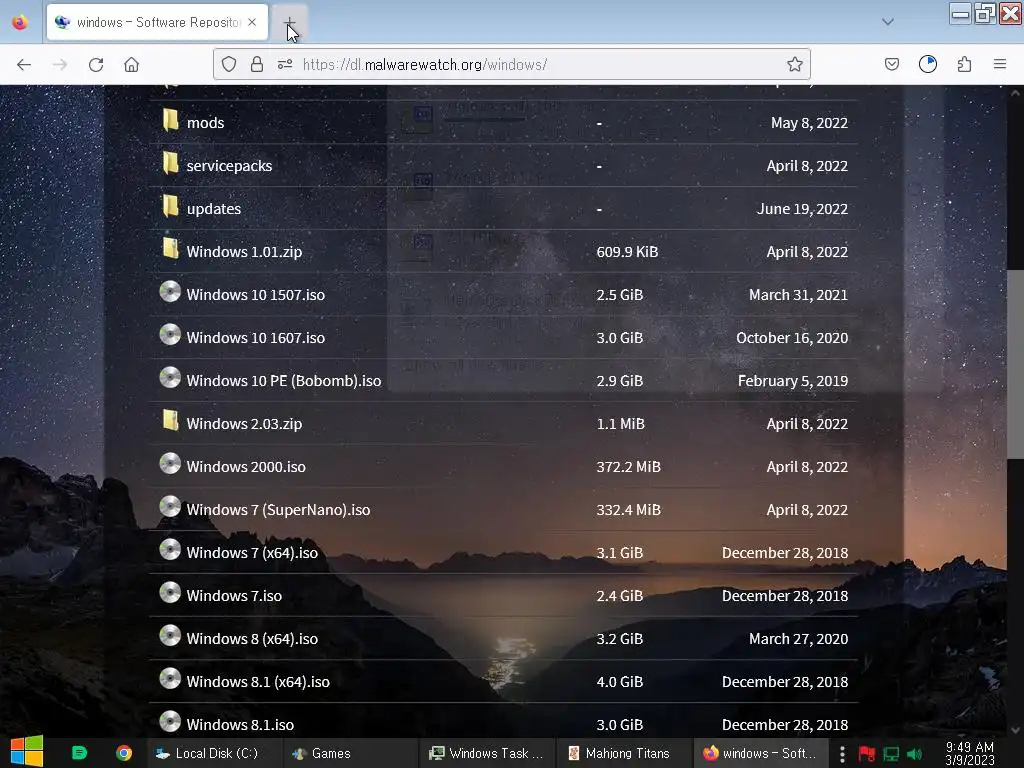Download Windows 2.03.zip
The height and width of the screenshot is (768, 1024).
pyautogui.click(x=244, y=424)
